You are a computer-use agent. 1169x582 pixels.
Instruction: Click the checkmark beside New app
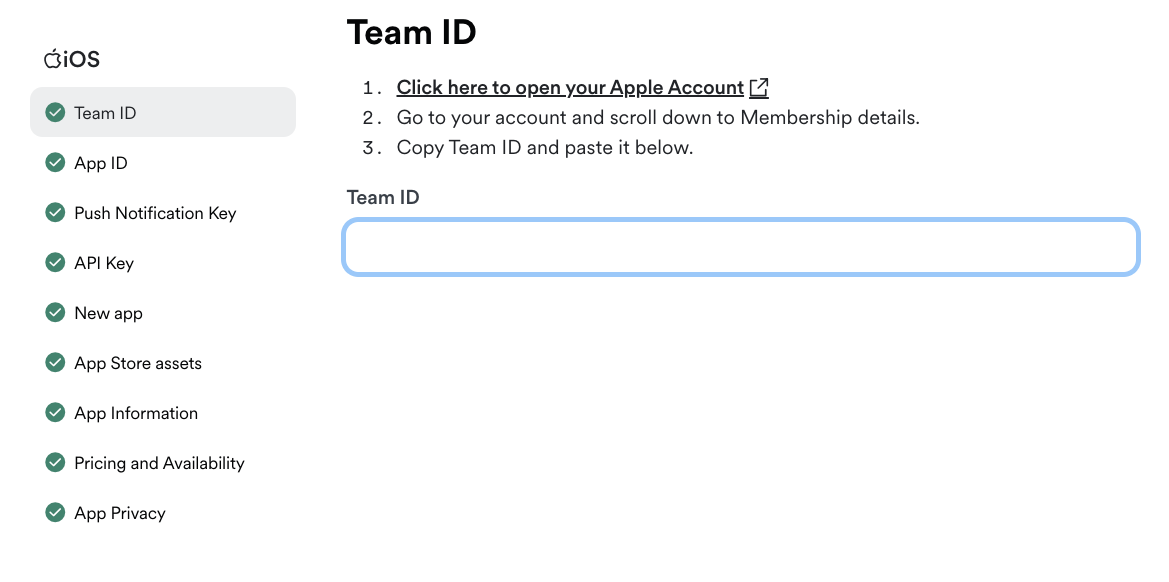pyautogui.click(x=55, y=312)
